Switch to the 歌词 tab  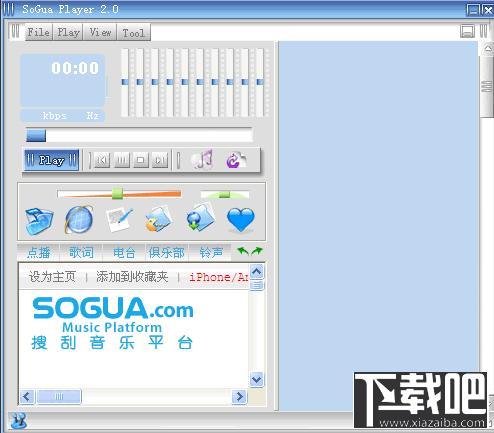pyautogui.click(x=81, y=253)
